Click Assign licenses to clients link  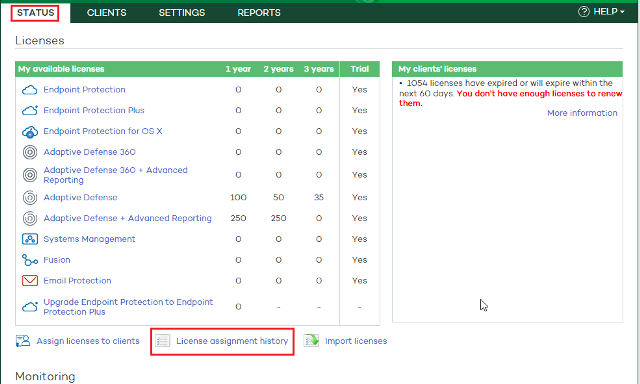[x=88, y=341]
